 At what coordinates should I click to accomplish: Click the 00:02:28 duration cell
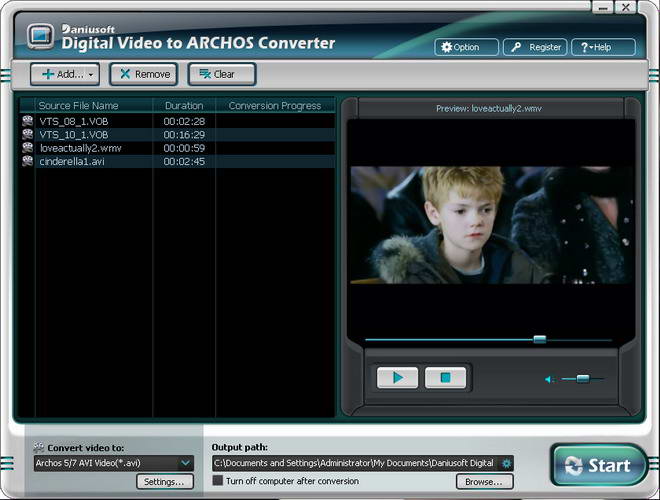click(x=184, y=121)
